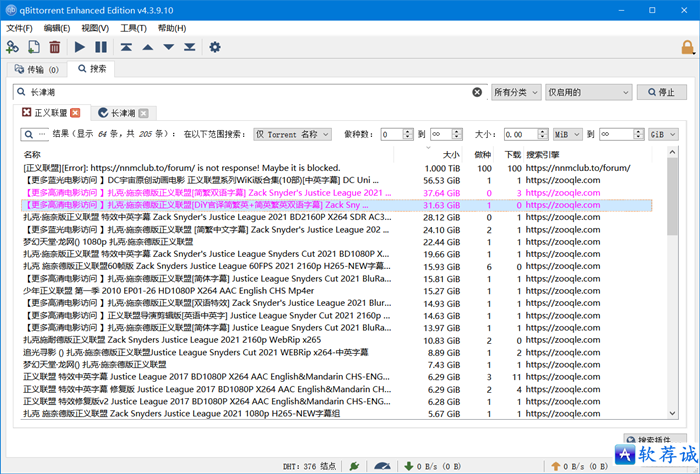Toggle alternative speed limits icon

382,466
